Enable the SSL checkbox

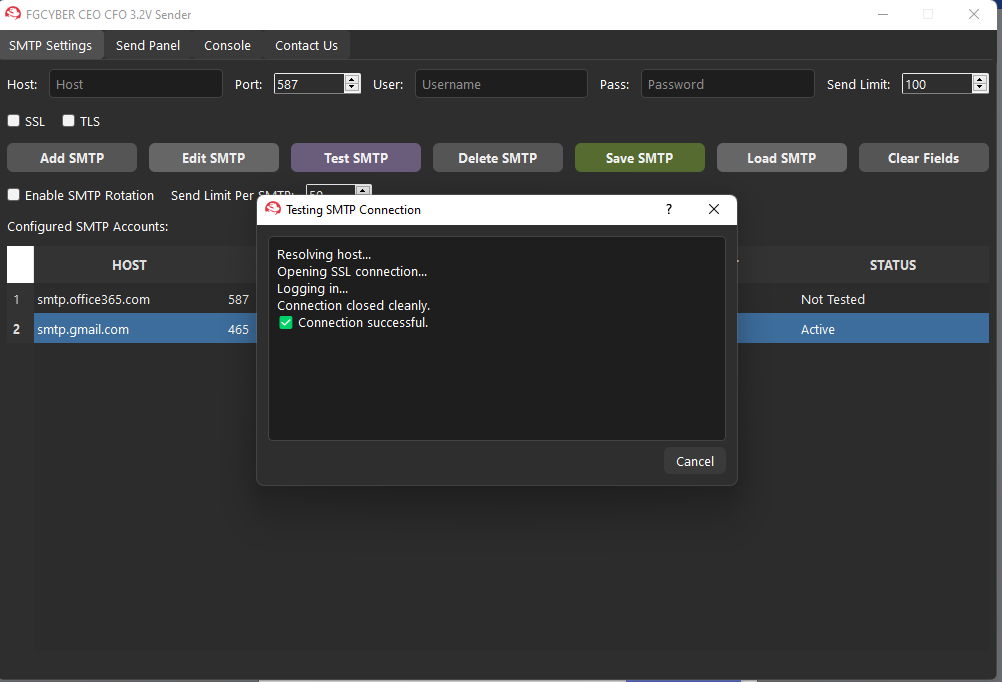14,121
